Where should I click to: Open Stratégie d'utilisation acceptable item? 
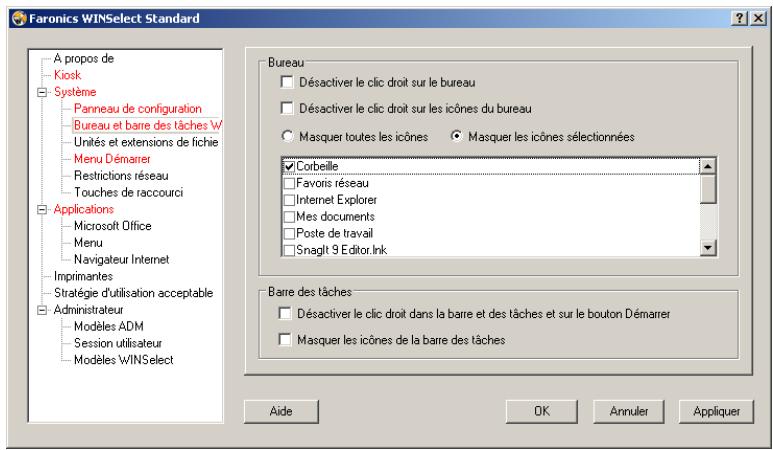click(133, 293)
